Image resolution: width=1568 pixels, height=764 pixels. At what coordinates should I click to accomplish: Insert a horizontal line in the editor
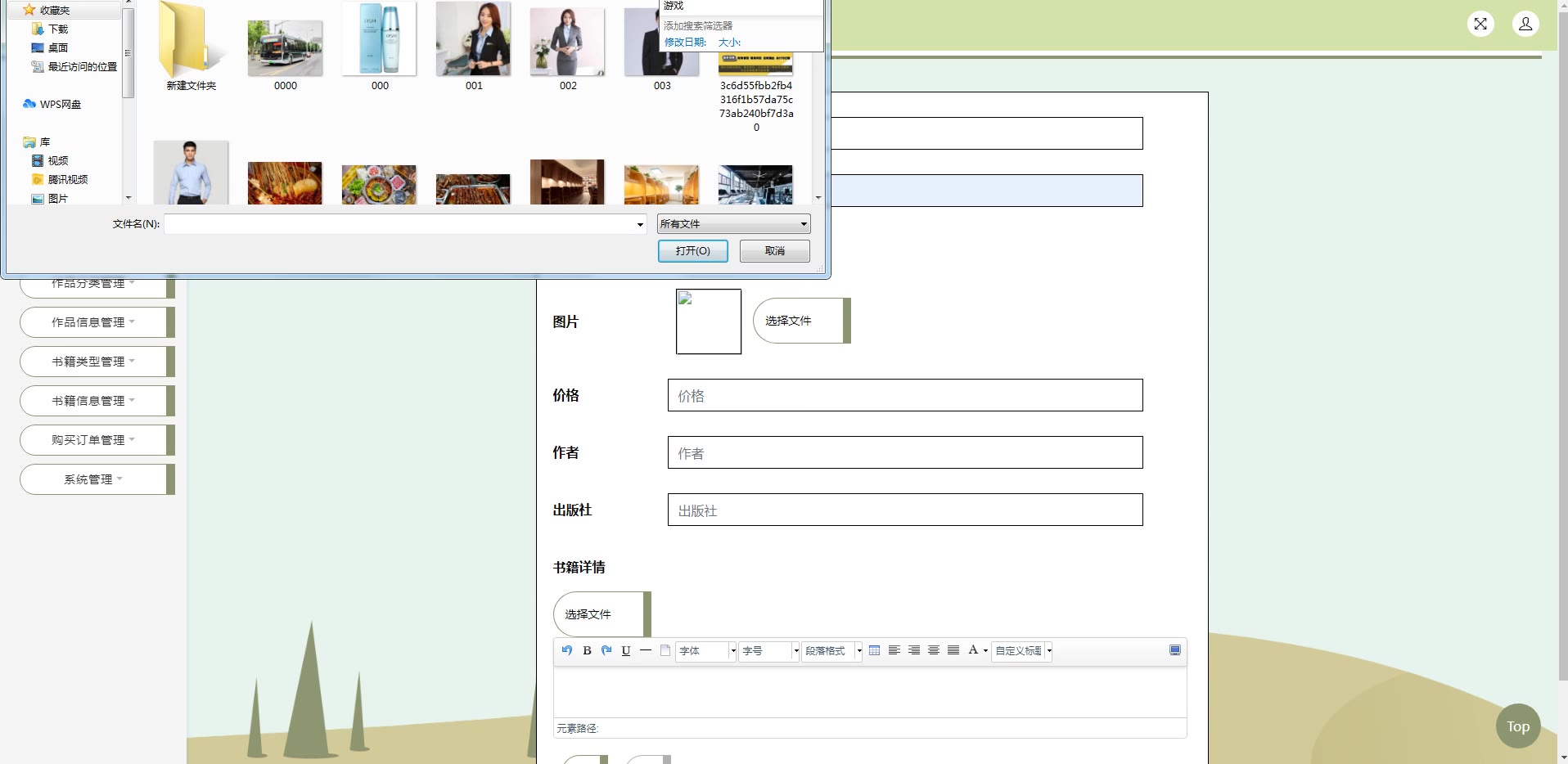(646, 650)
